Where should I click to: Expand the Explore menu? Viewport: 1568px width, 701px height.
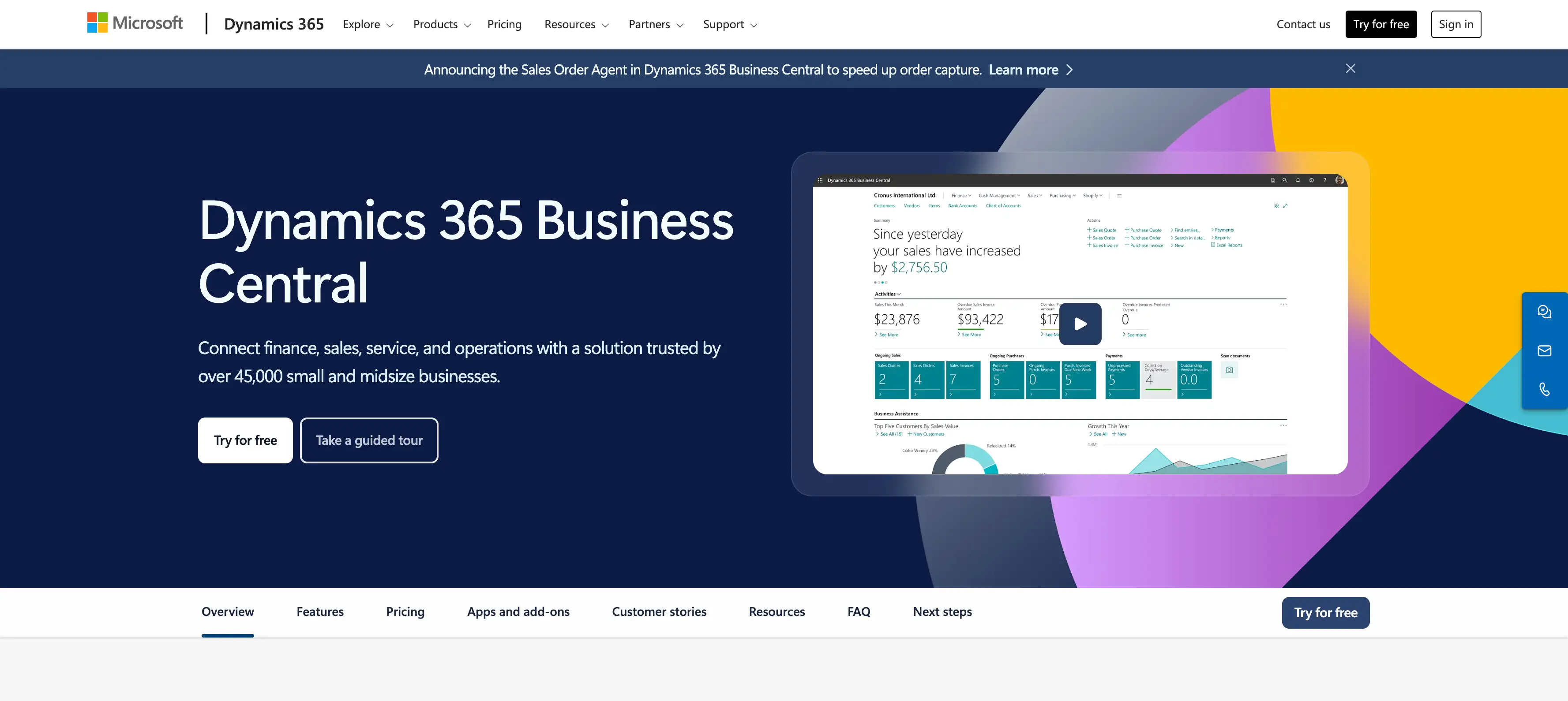point(368,24)
